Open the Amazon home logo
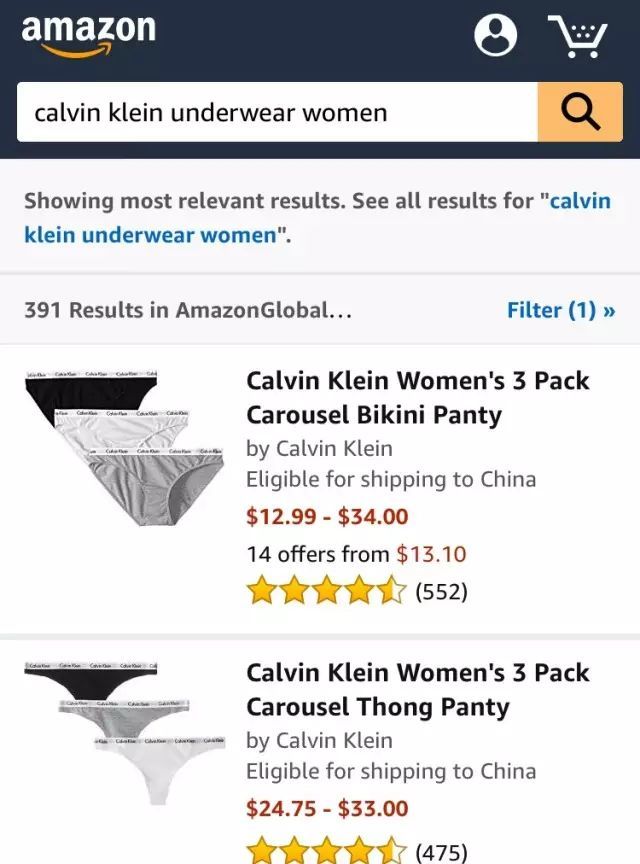Viewport: 640px width, 864px height. point(89,36)
